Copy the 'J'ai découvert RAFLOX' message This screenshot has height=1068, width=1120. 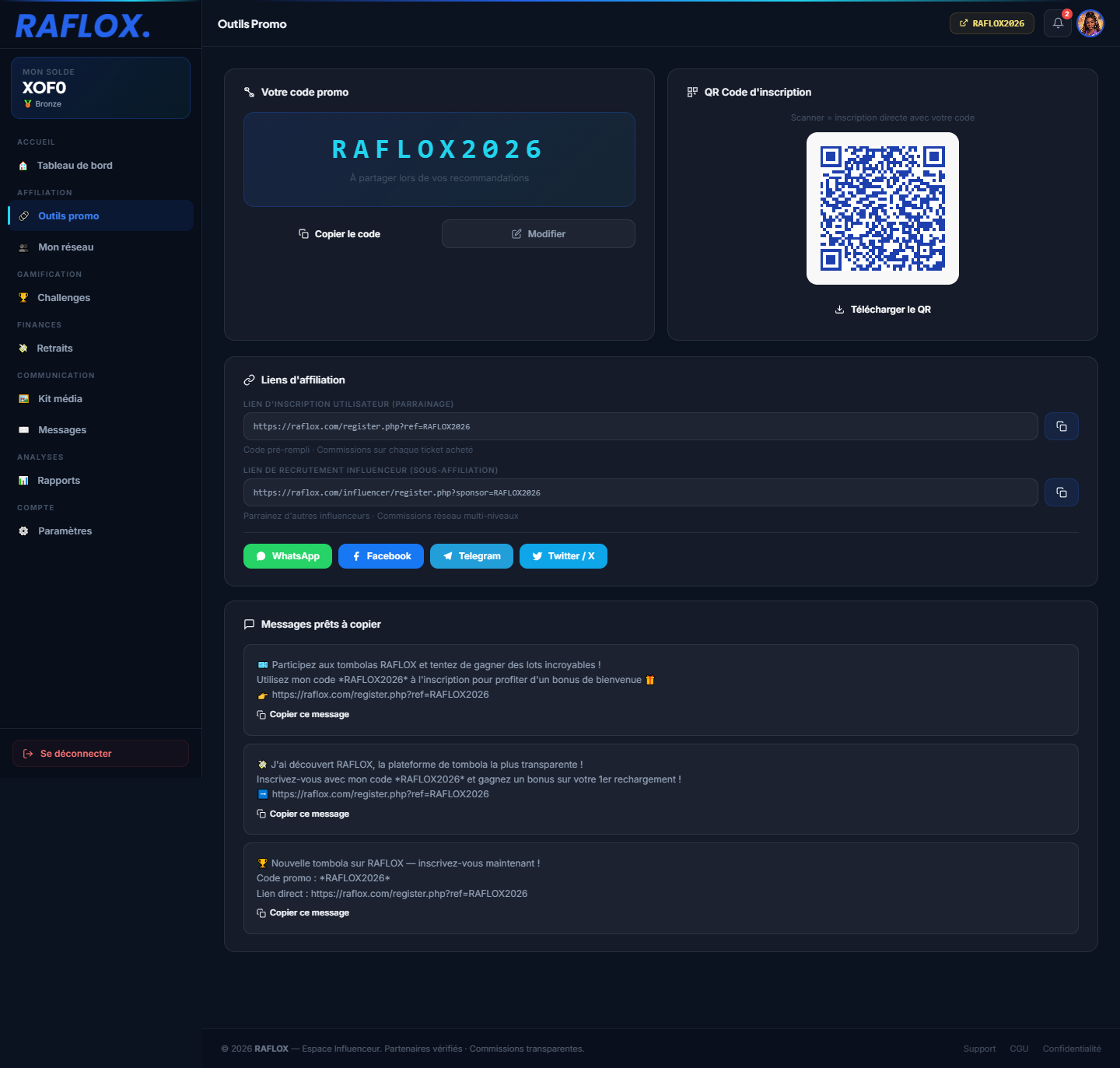point(303,814)
